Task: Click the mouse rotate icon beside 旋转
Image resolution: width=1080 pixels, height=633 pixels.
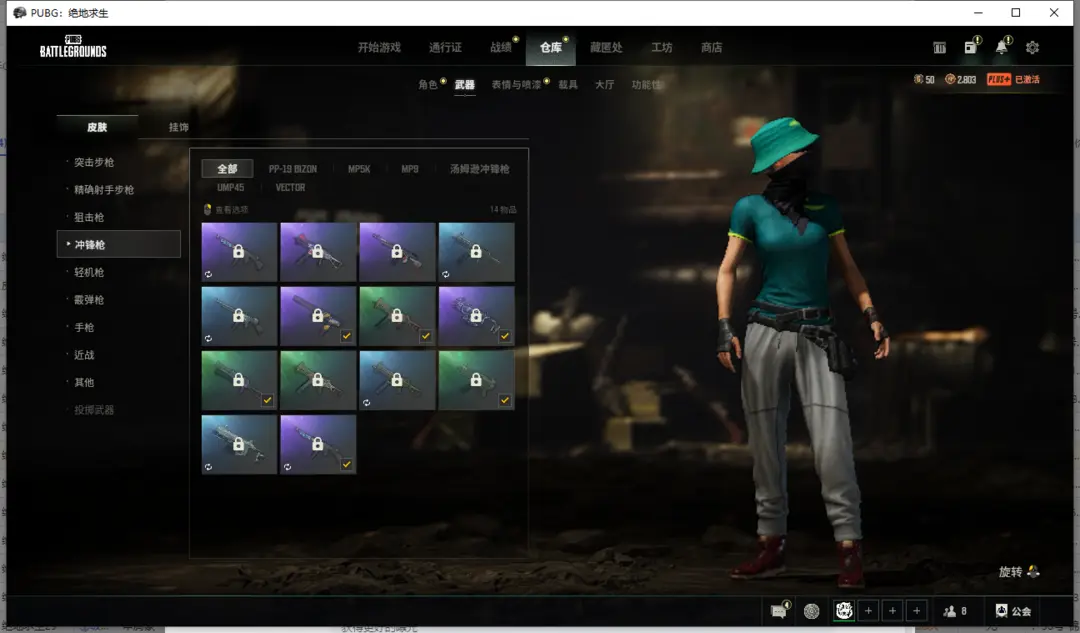Action: tap(1032, 571)
